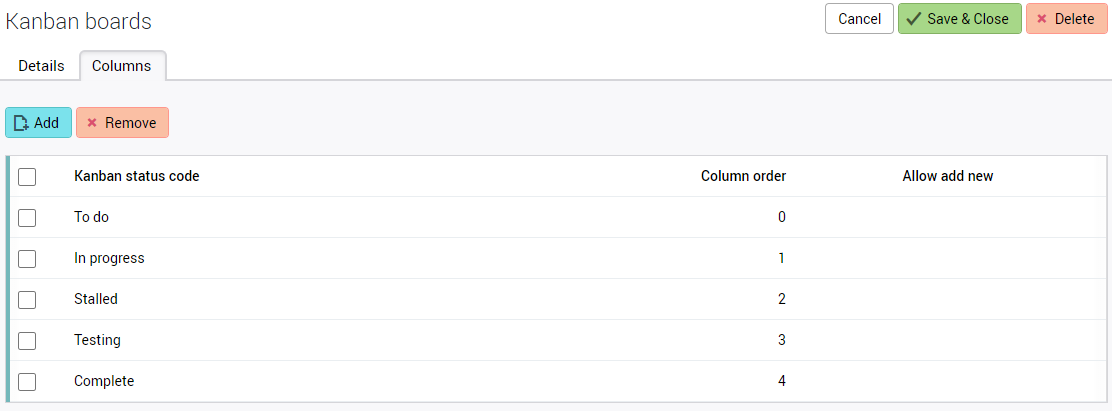Click the Column order header

click(743, 177)
